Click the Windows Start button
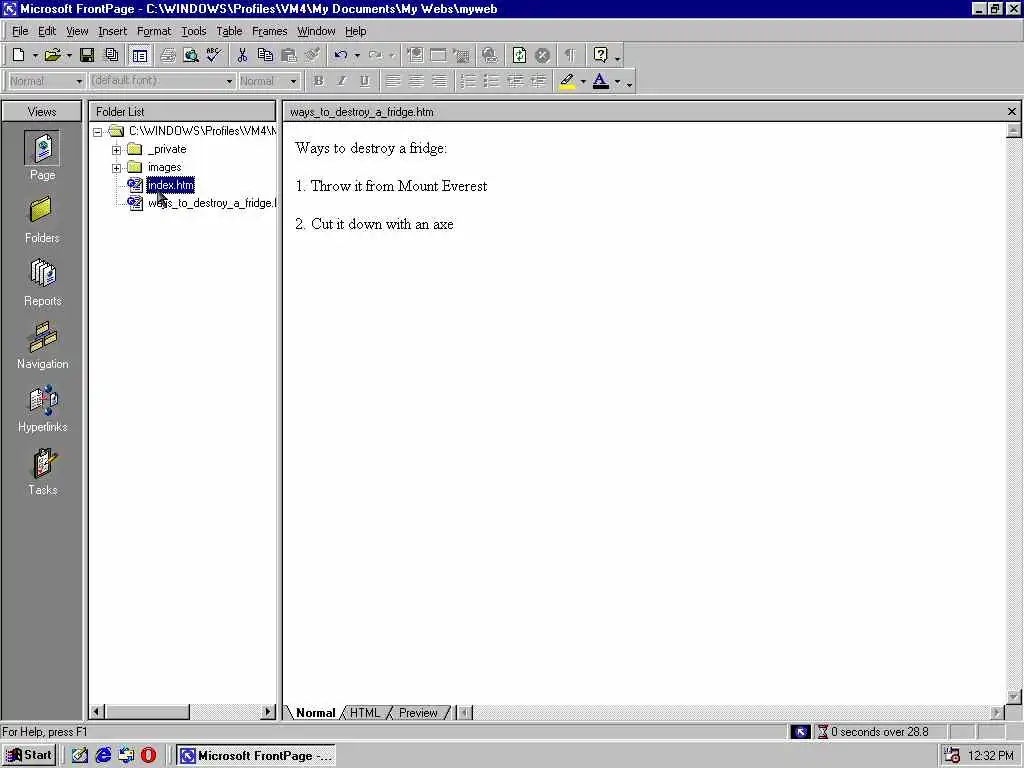This screenshot has height=768, width=1024. [29, 755]
